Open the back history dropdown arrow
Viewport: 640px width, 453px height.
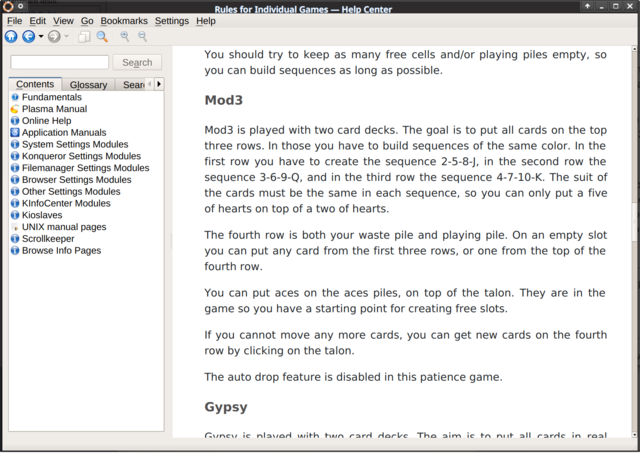click(41, 37)
